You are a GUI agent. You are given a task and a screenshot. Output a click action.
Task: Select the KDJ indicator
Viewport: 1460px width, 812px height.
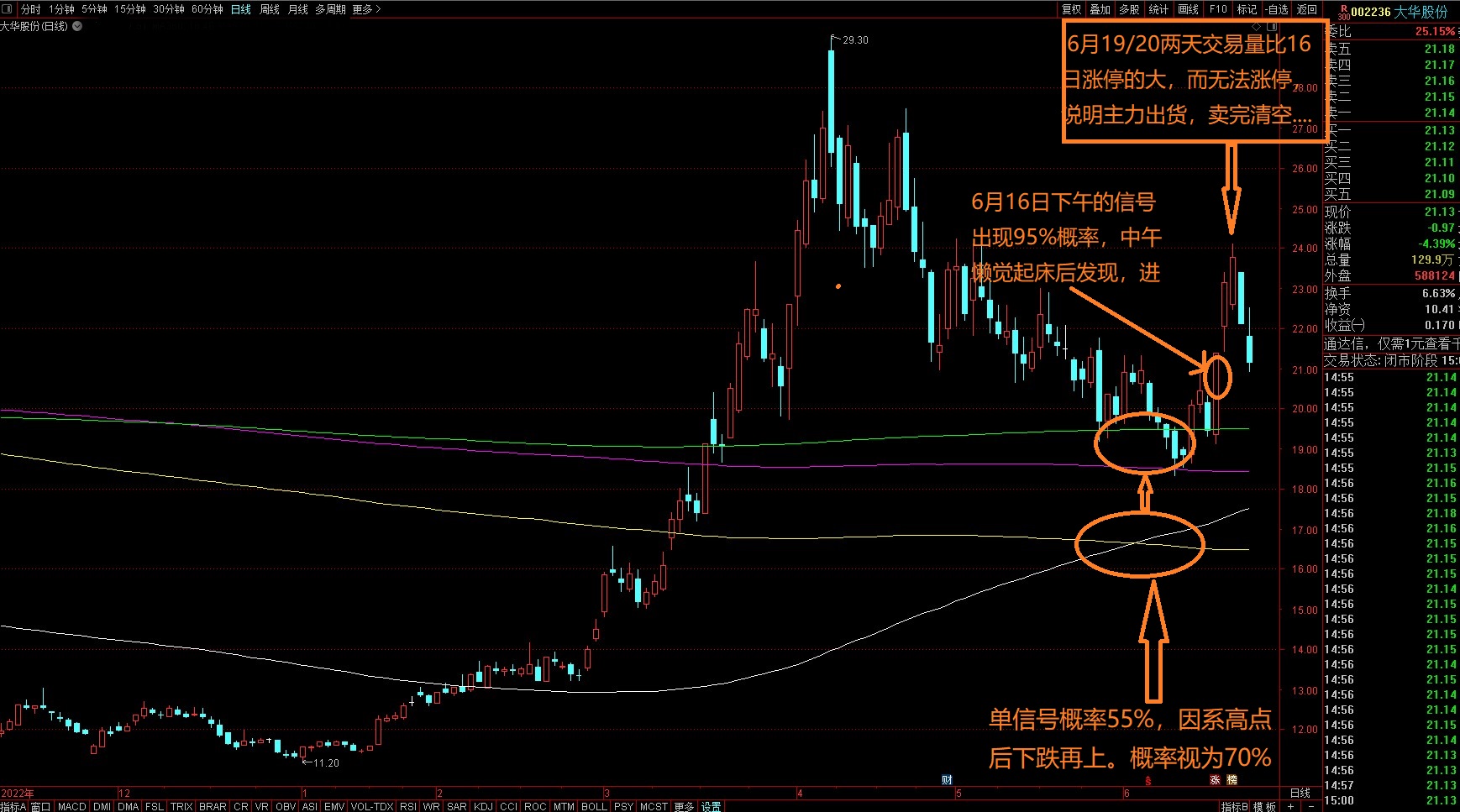point(484,806)
